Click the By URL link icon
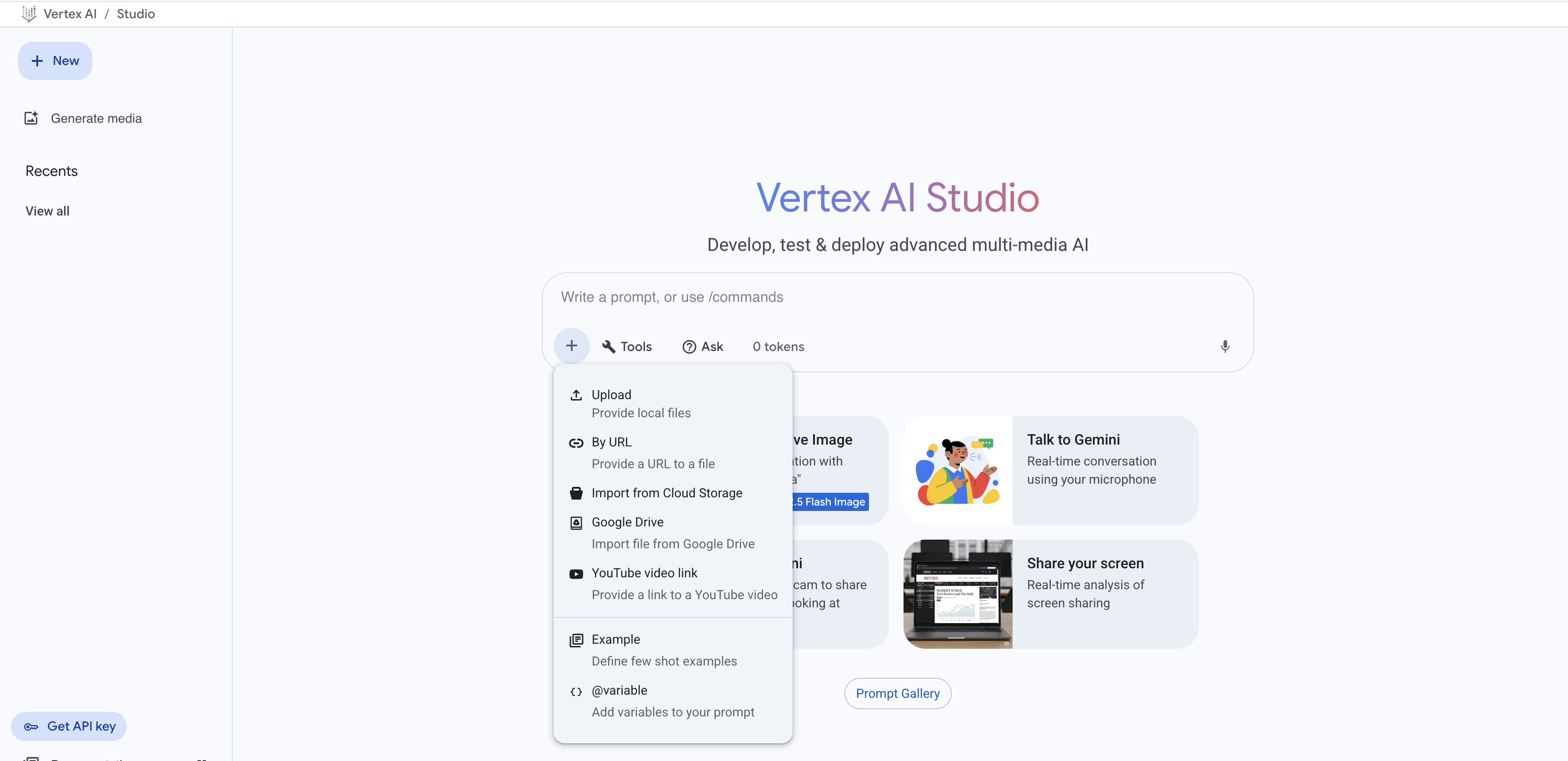 (x=576, y=443)
